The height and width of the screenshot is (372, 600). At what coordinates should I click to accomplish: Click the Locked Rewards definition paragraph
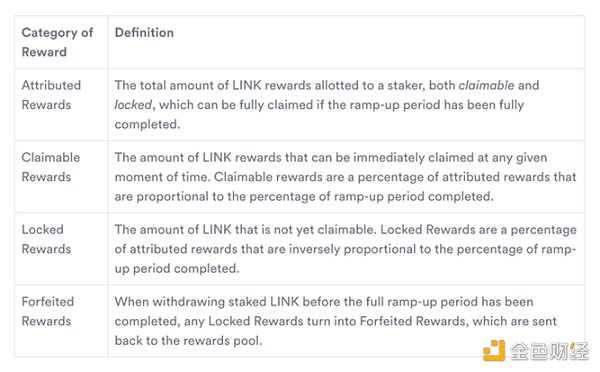(346, 249)
